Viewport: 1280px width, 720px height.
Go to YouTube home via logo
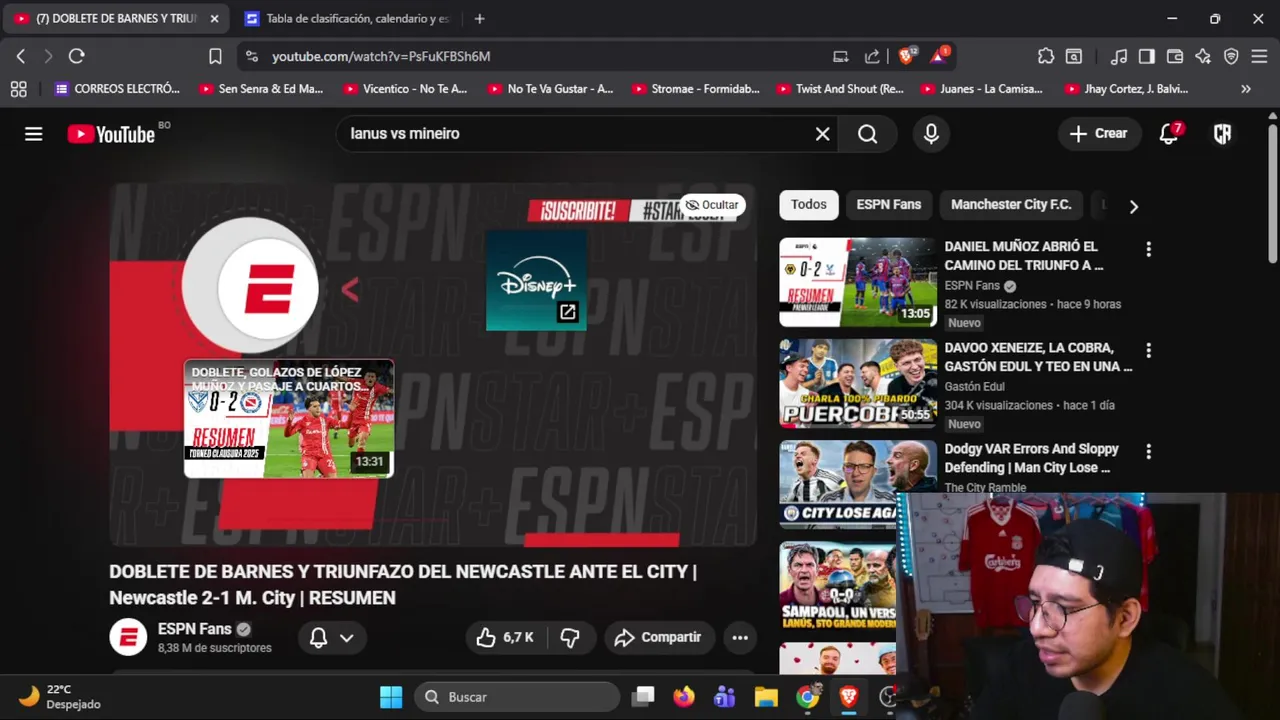111,134
